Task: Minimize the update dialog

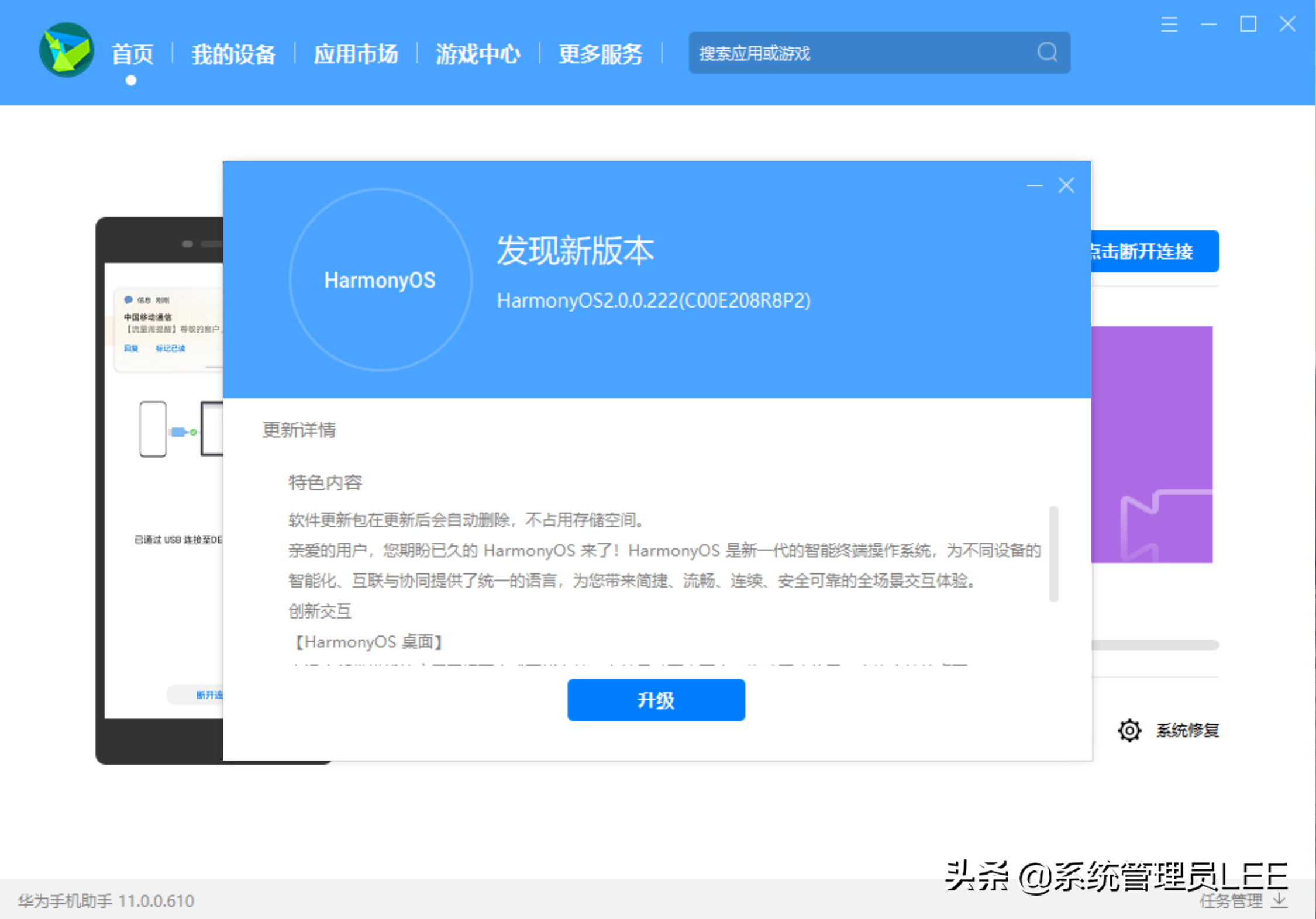Action: pos(1034,185)
